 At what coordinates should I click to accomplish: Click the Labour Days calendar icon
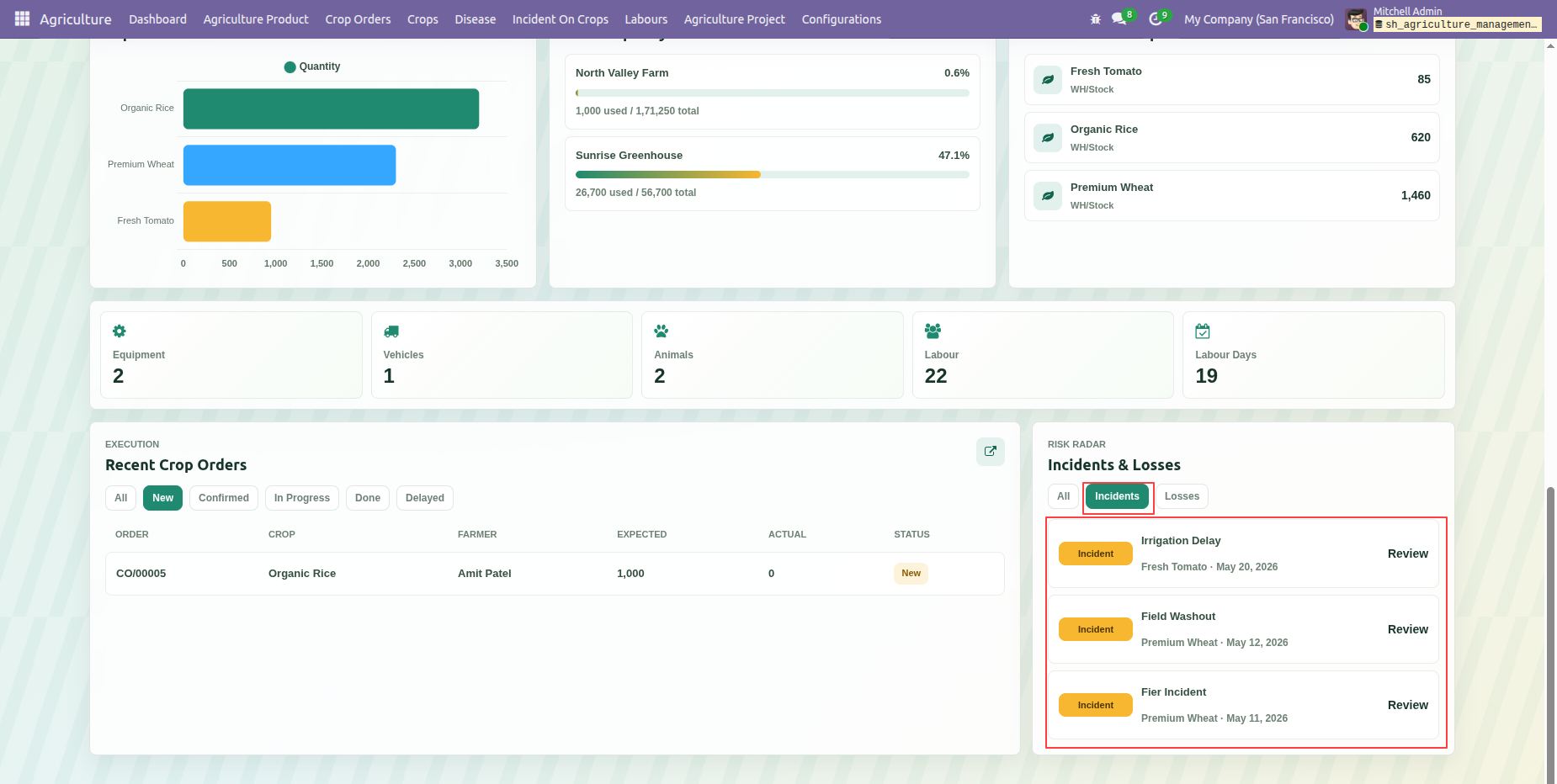click(x=1203, y=331)
